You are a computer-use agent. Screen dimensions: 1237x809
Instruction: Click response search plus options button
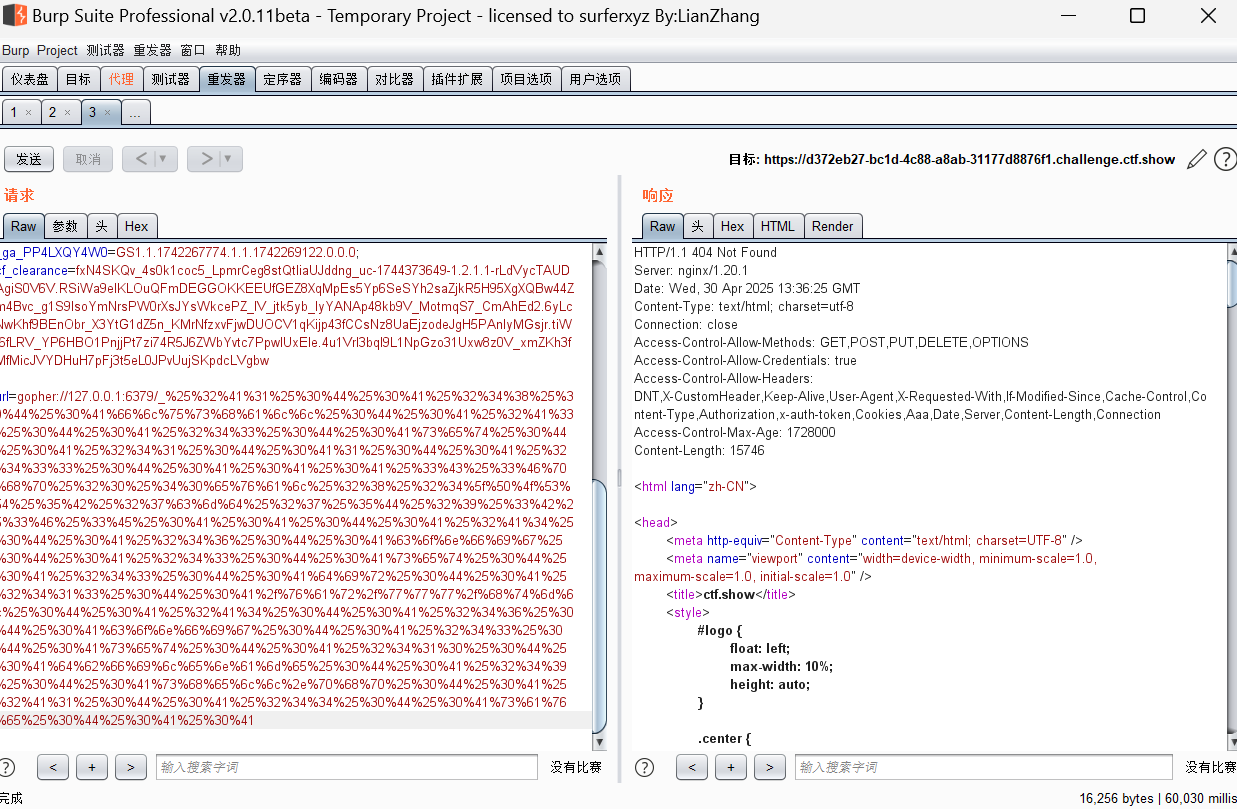730,767
